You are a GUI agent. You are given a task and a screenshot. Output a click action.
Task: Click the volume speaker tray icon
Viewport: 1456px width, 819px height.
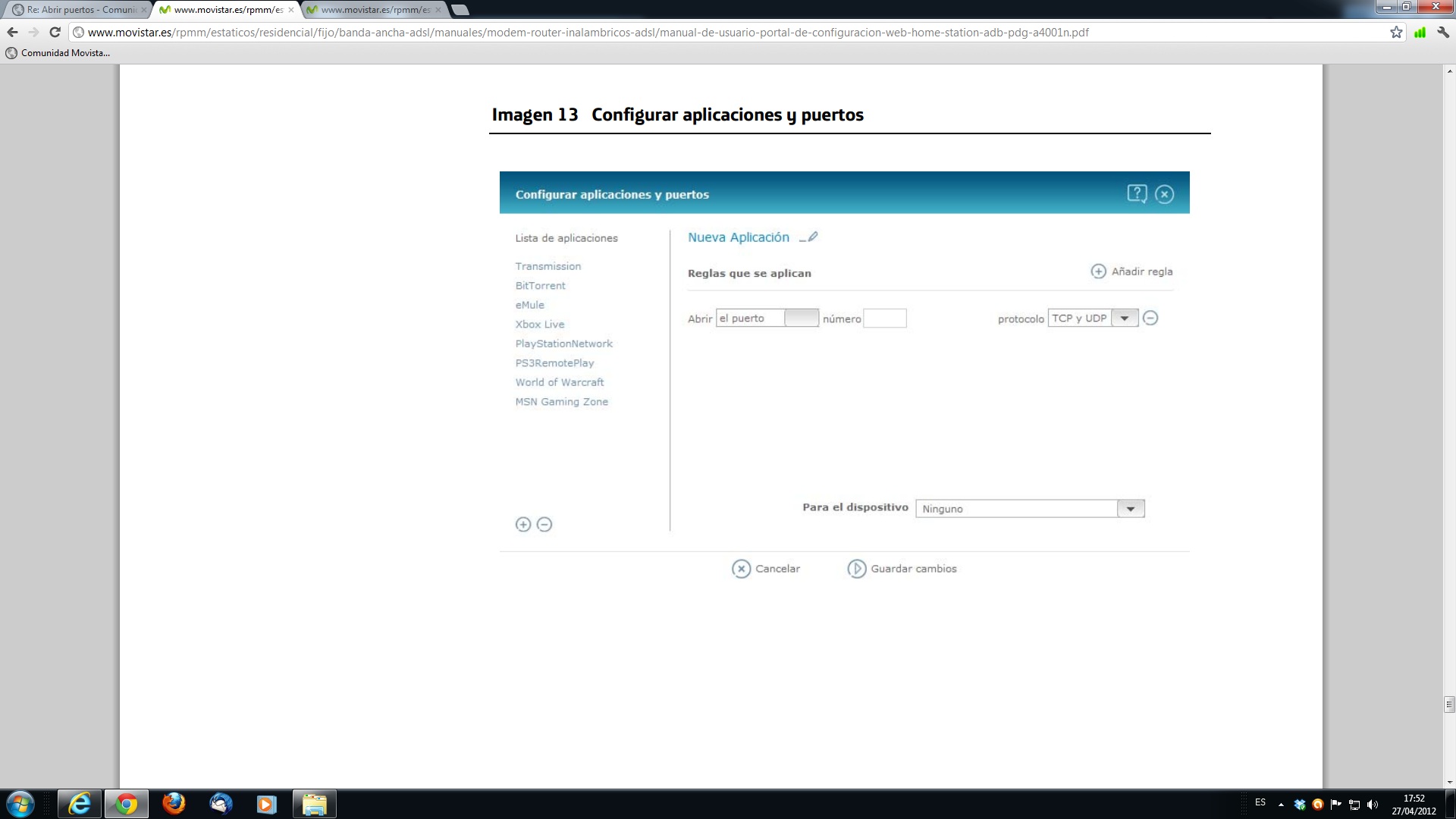(x=1372, y=805)
